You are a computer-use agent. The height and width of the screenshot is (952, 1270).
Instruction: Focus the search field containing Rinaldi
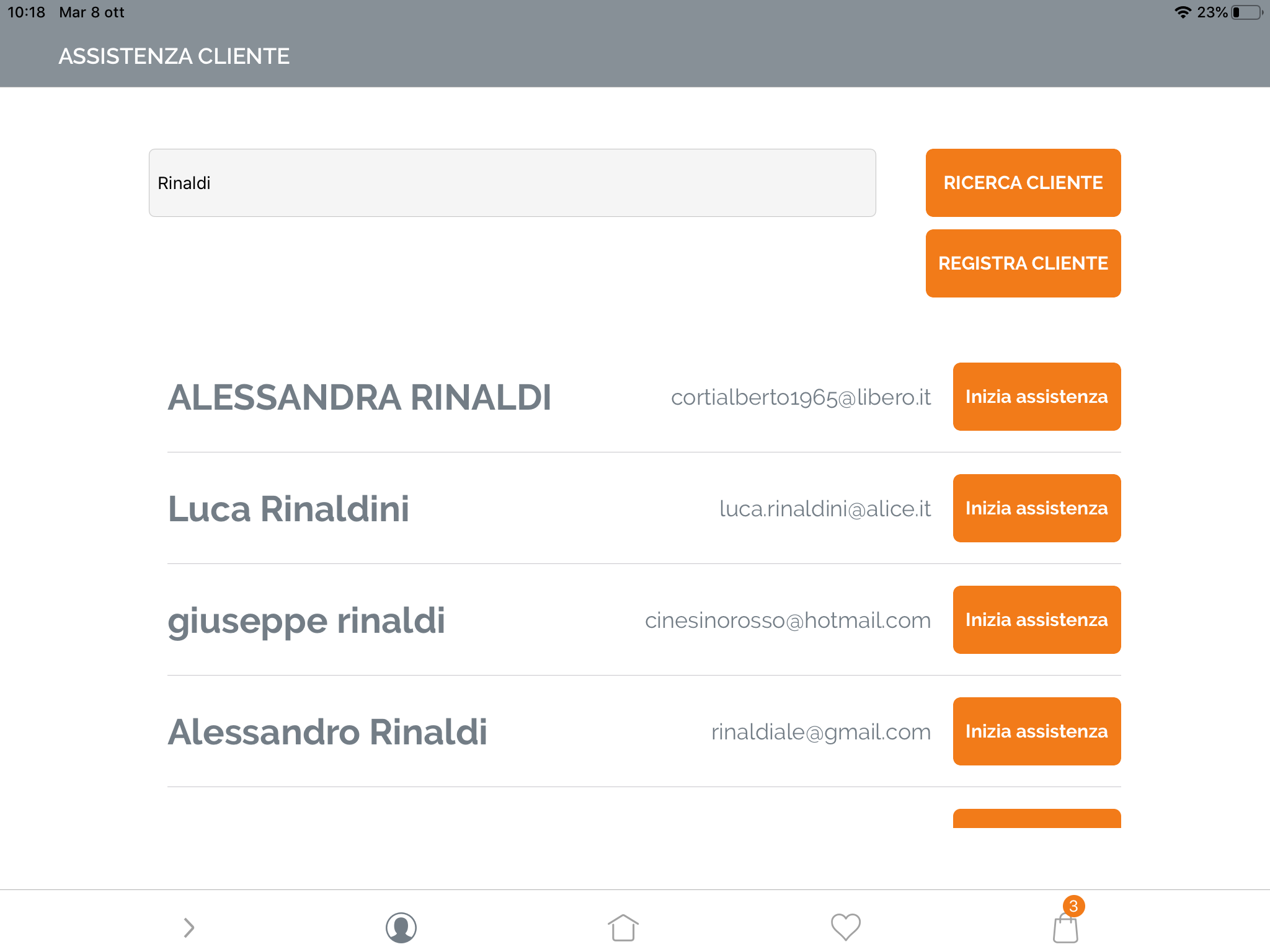tap(512, 183)
